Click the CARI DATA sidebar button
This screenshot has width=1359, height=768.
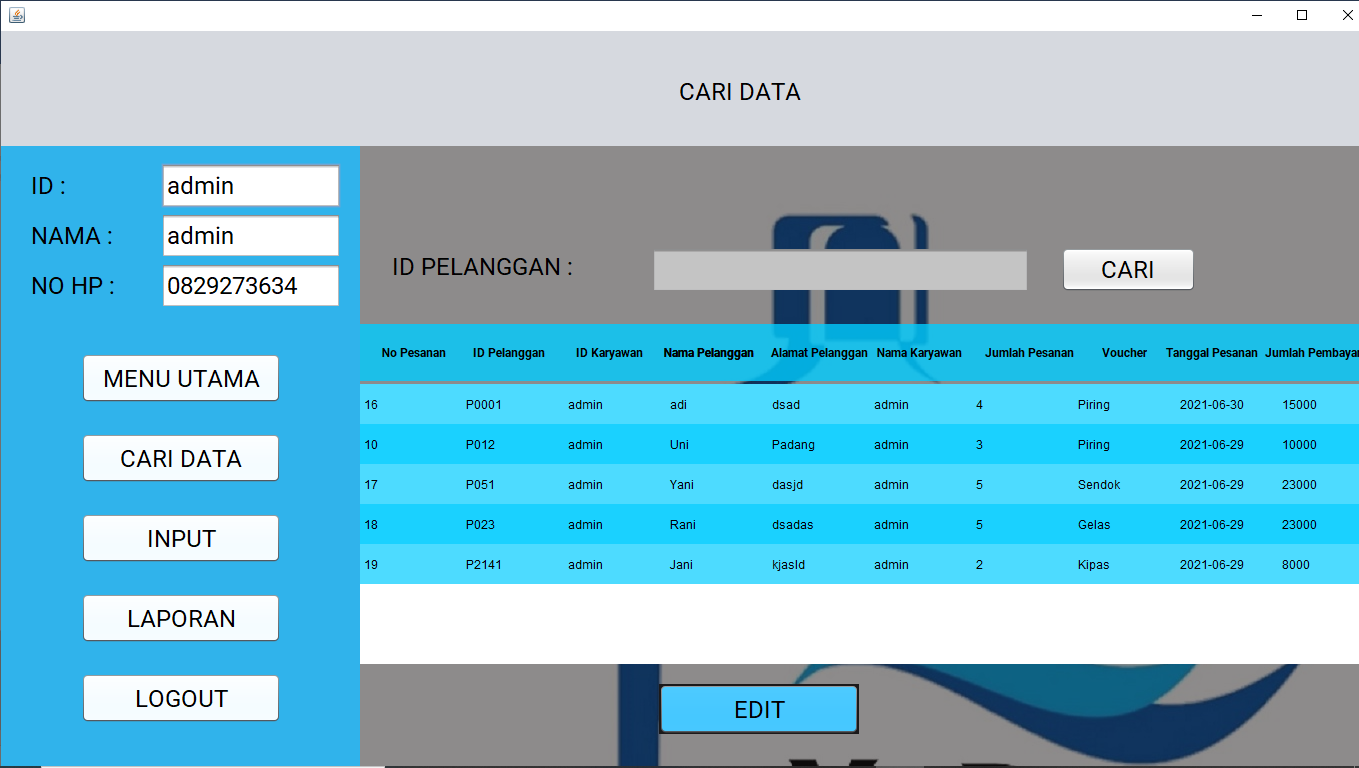(181, 459)
